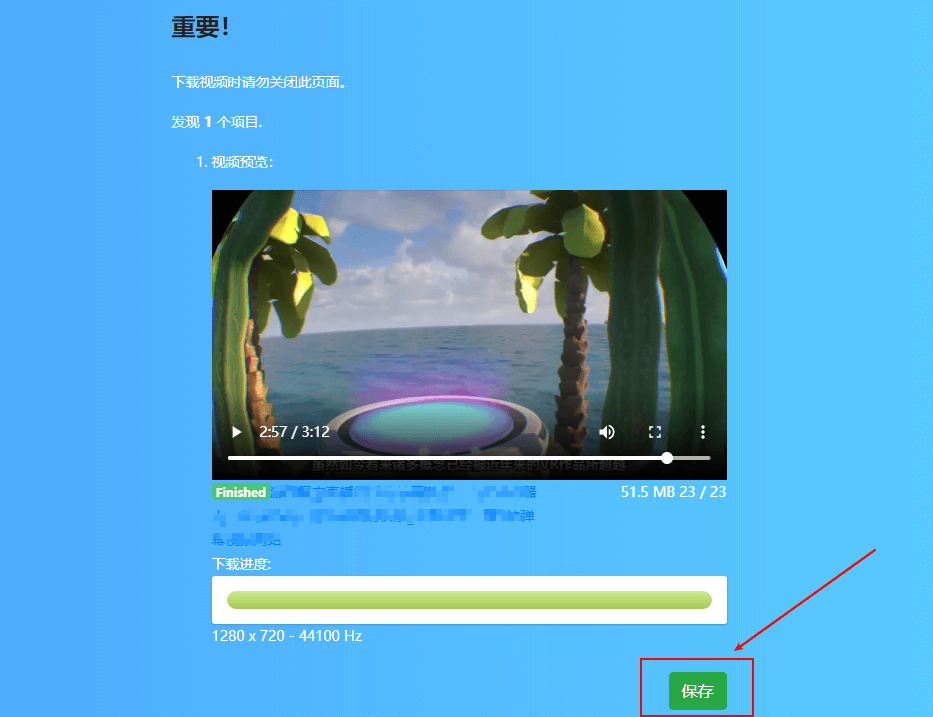Click the 1280 x 720 - 44100 Hz label
Image resolution: width=933 pixels, height=717 pixels.
point(286,635)
